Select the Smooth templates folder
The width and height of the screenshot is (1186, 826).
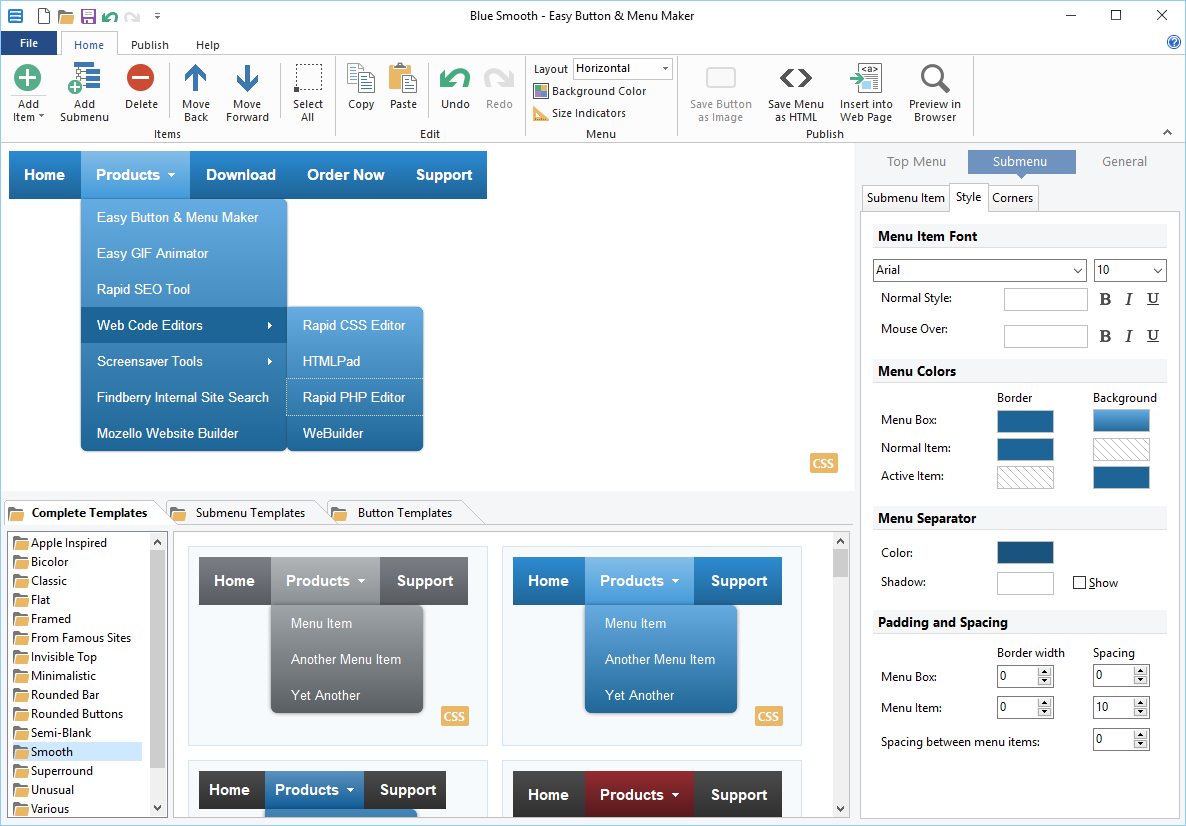pyautogui.click(x=52, y=751)
